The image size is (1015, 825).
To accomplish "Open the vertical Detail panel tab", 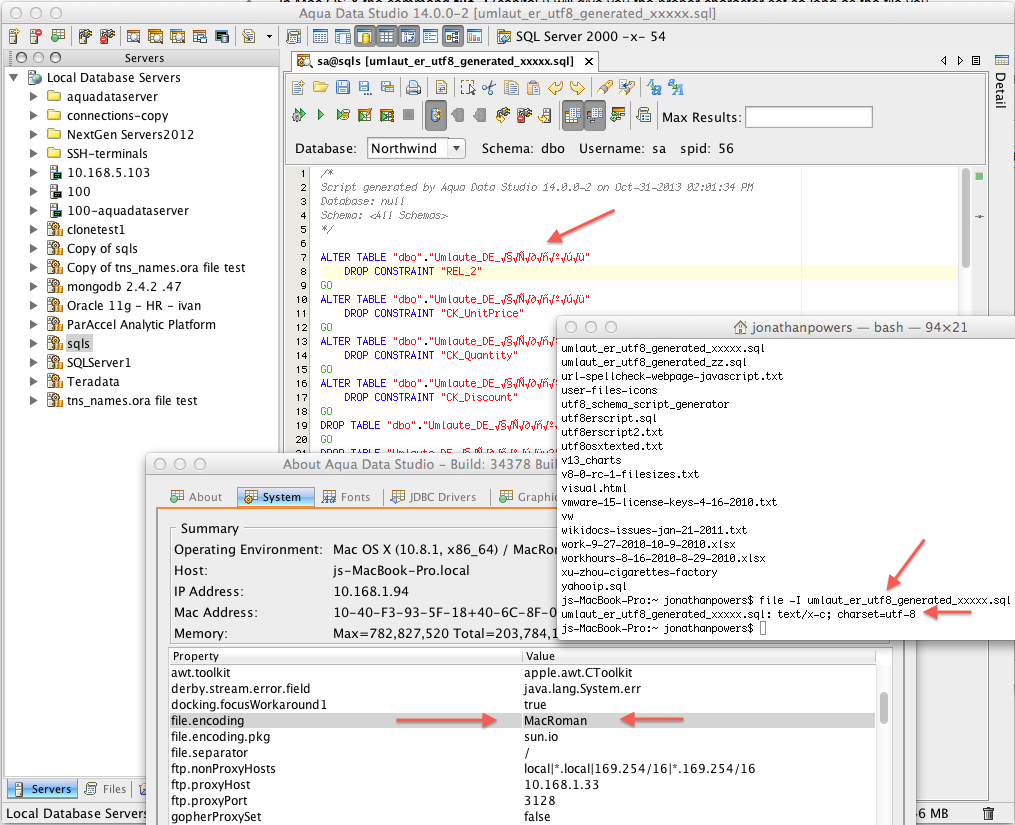I will [x=1001, y=83].
